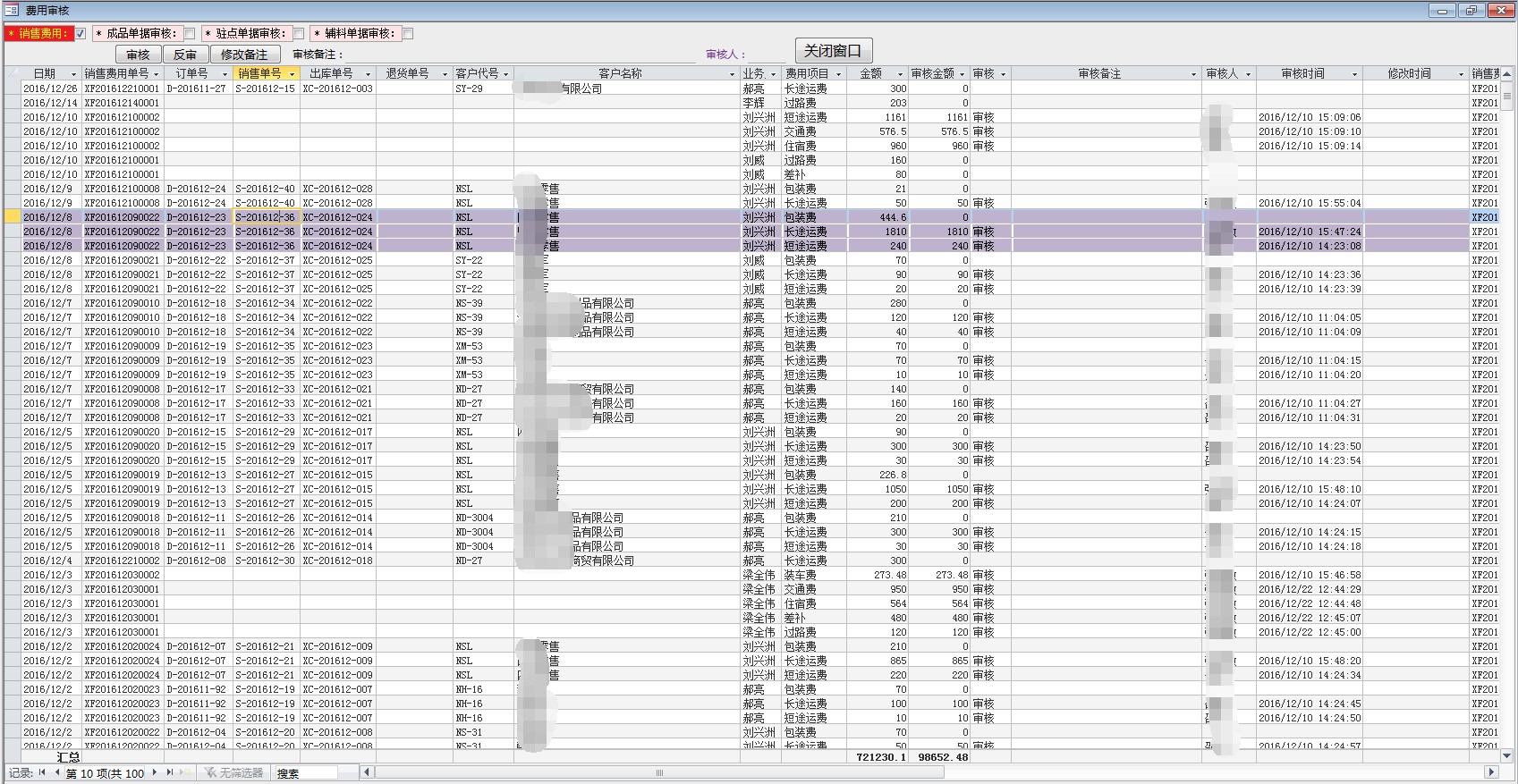Open the 客户名称 column filter dropdown
The height and width of the screenshot is (784, 1518).
click(733, 74)
